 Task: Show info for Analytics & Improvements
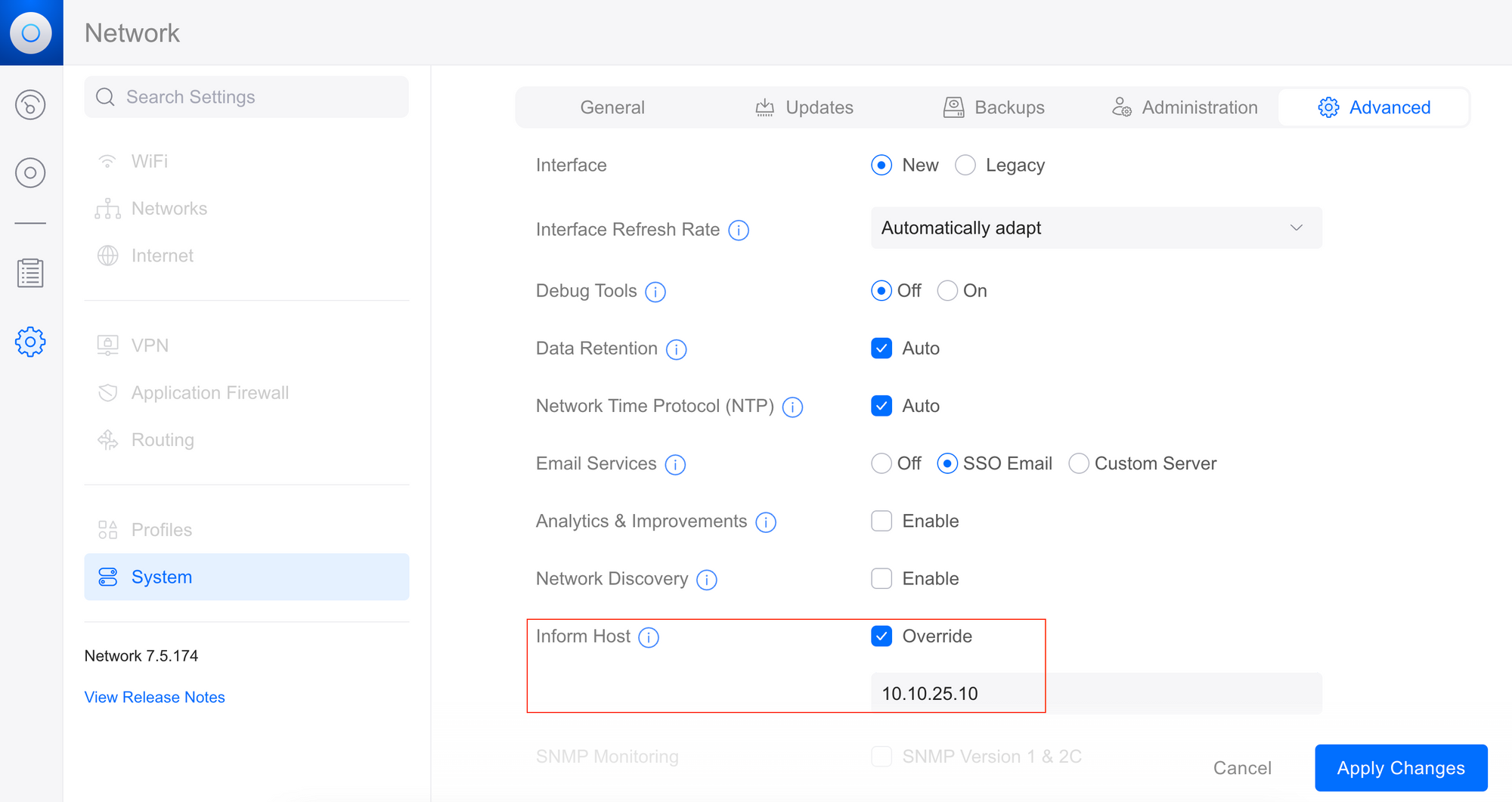pos(766,522)
